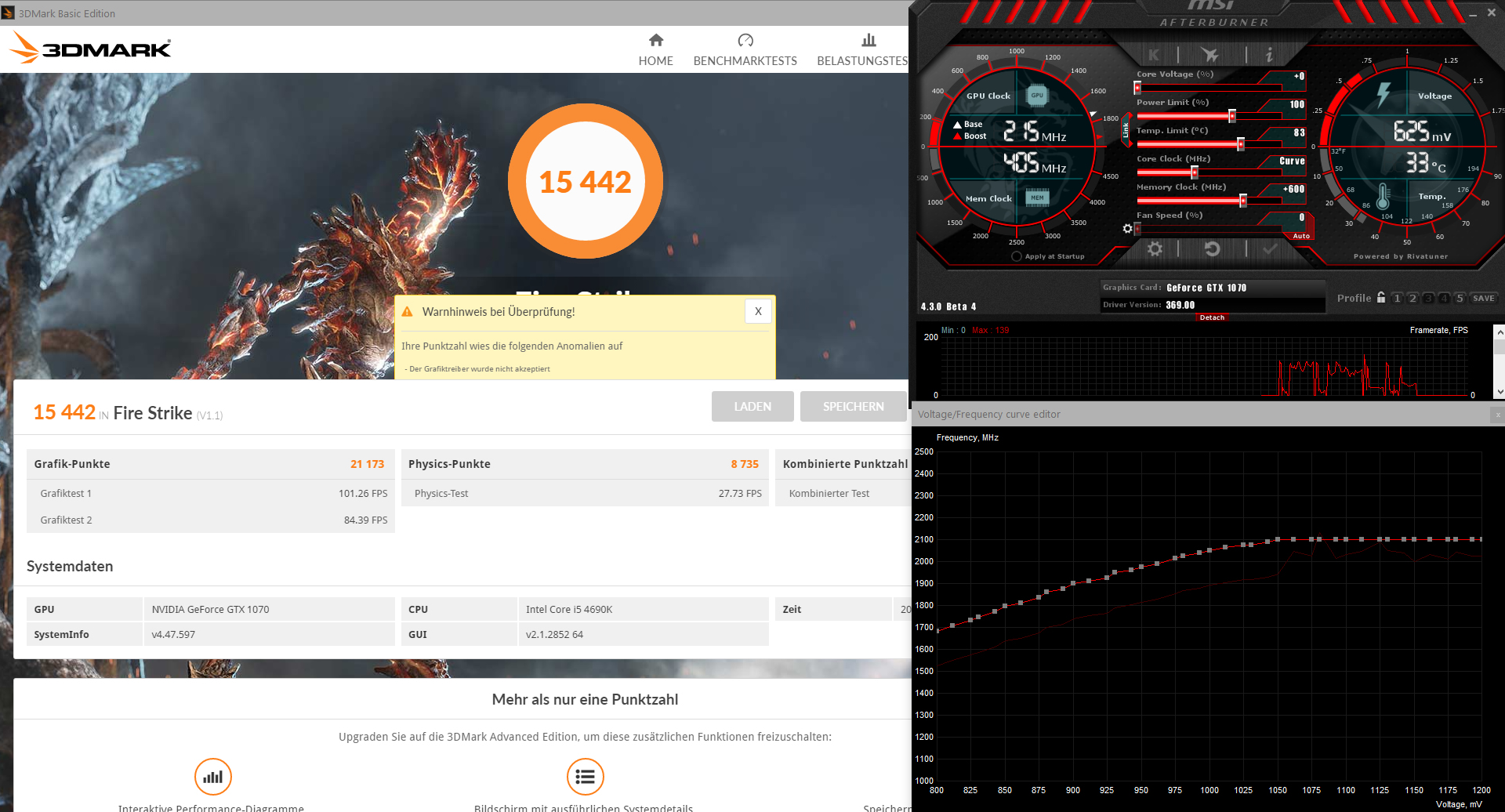Close the curve editor with its X
The width and height of the screenshot is (1505, 812).
point(1497,415)
